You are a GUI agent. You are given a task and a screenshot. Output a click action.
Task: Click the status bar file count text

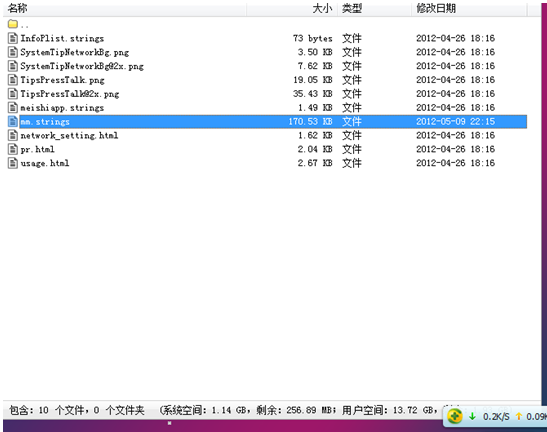[x=77, y=410]
